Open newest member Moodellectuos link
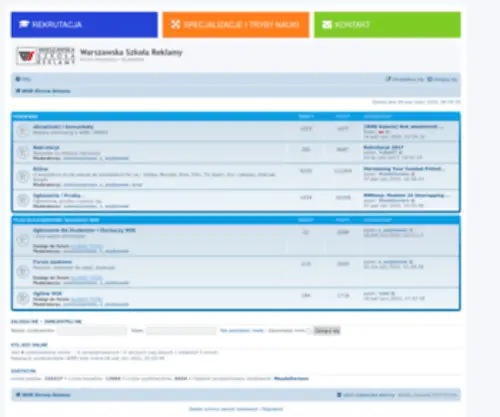 pos(291,379)
